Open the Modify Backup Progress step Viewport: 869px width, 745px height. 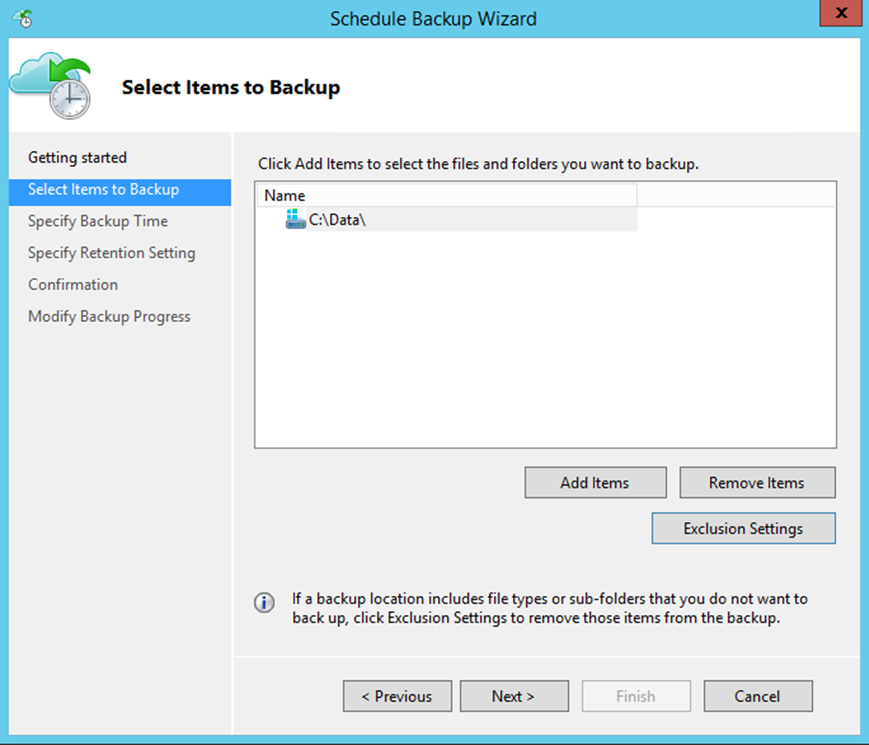tap(109, 317)
